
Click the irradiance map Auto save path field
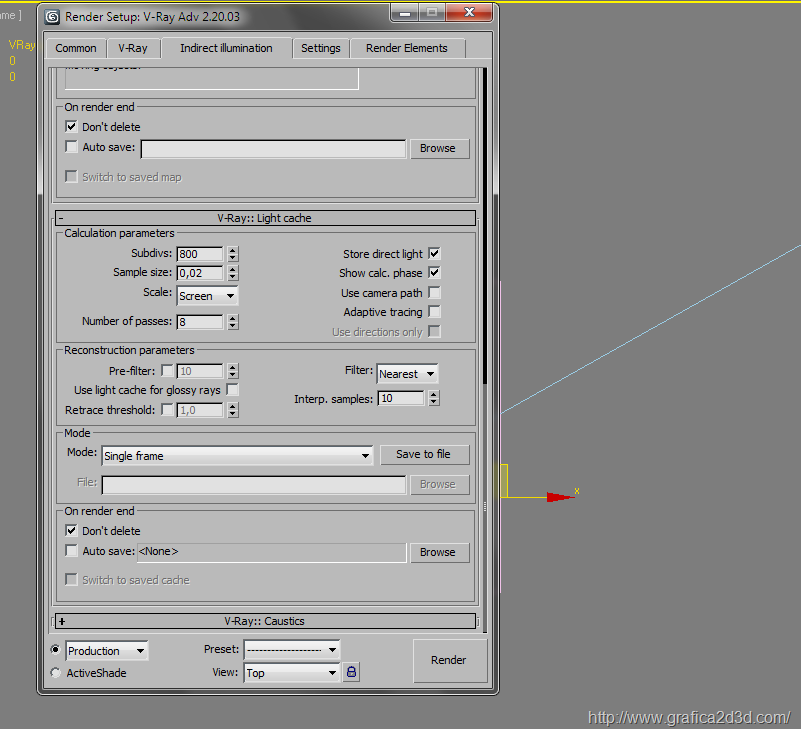tap(273, 149)
